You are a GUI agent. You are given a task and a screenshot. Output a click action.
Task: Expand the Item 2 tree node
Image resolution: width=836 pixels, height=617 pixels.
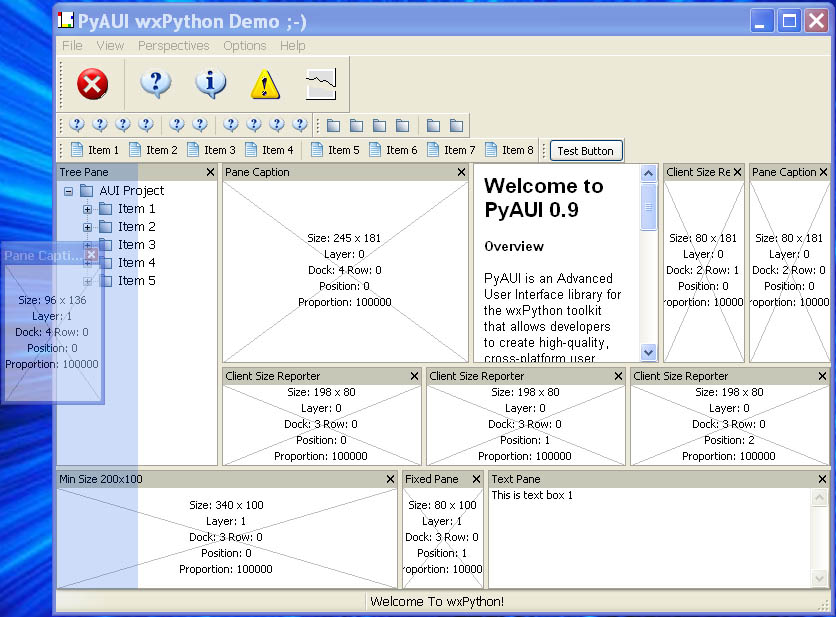click(88, 227)
